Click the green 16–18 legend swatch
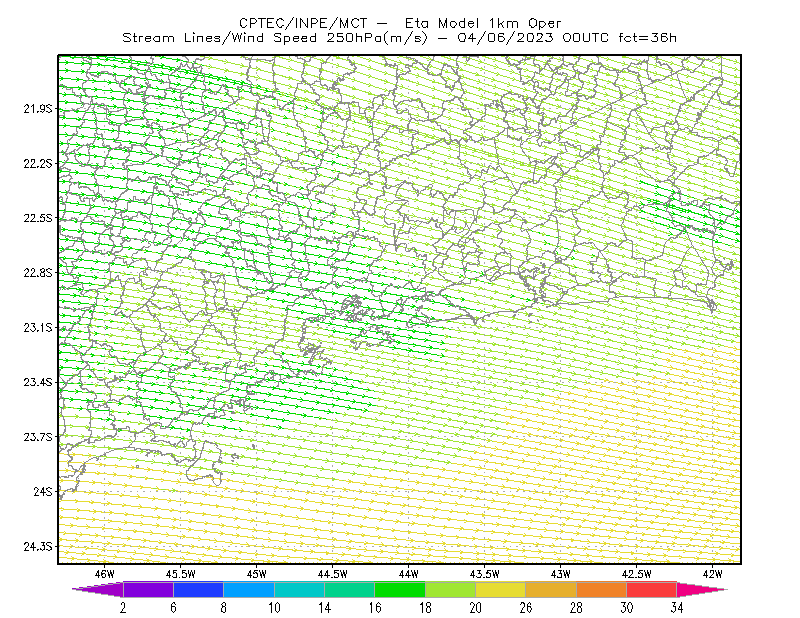Screen dimensions: 800x618 coord(399,589)
